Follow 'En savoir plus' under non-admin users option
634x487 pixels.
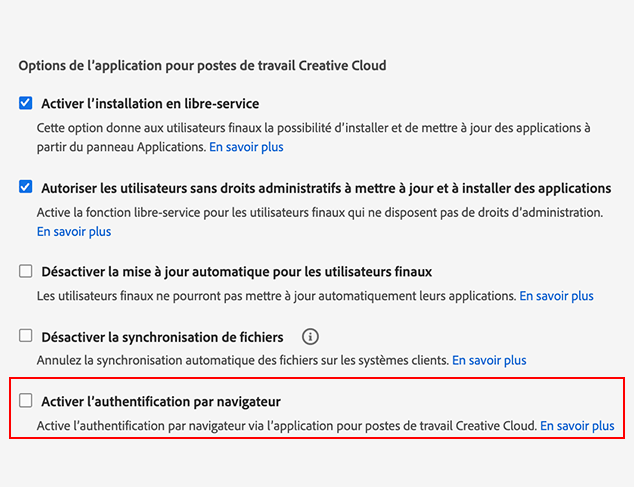pyautogui.click(x=74, y=231)
